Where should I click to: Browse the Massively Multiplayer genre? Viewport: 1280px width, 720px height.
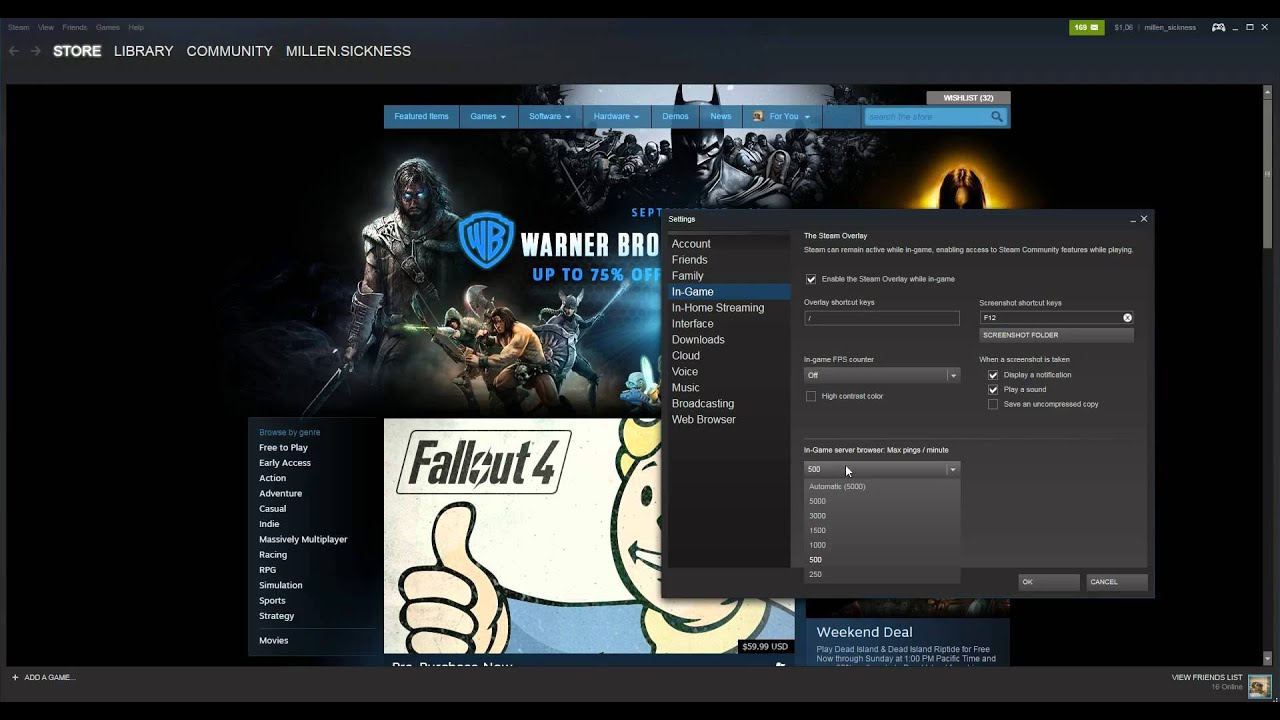[x=303, y=540]
